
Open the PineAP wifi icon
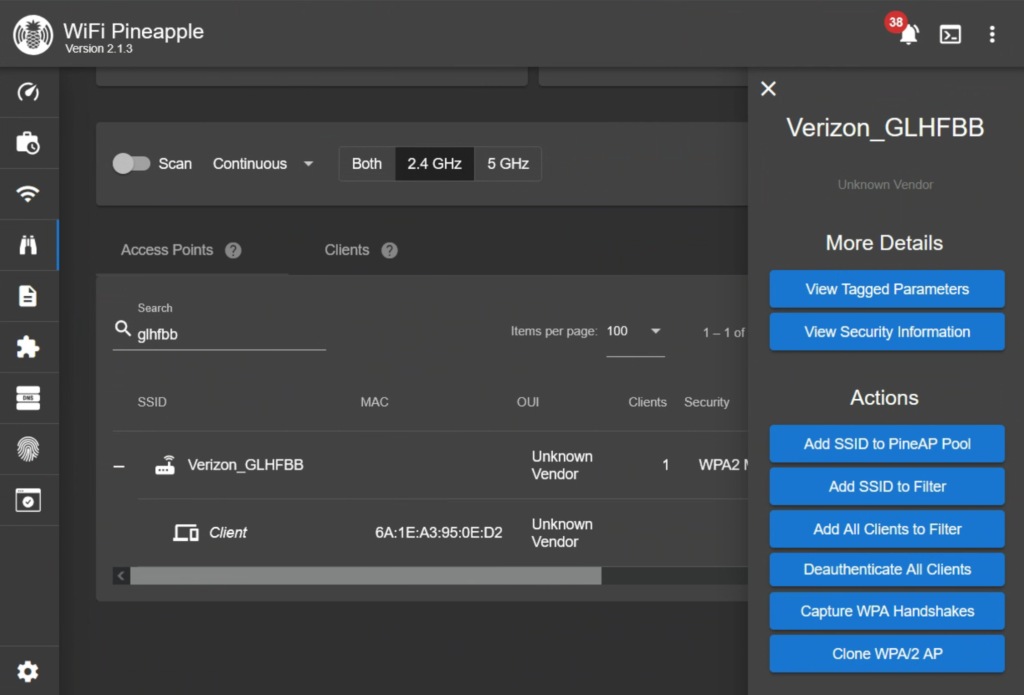coord(28,194)
